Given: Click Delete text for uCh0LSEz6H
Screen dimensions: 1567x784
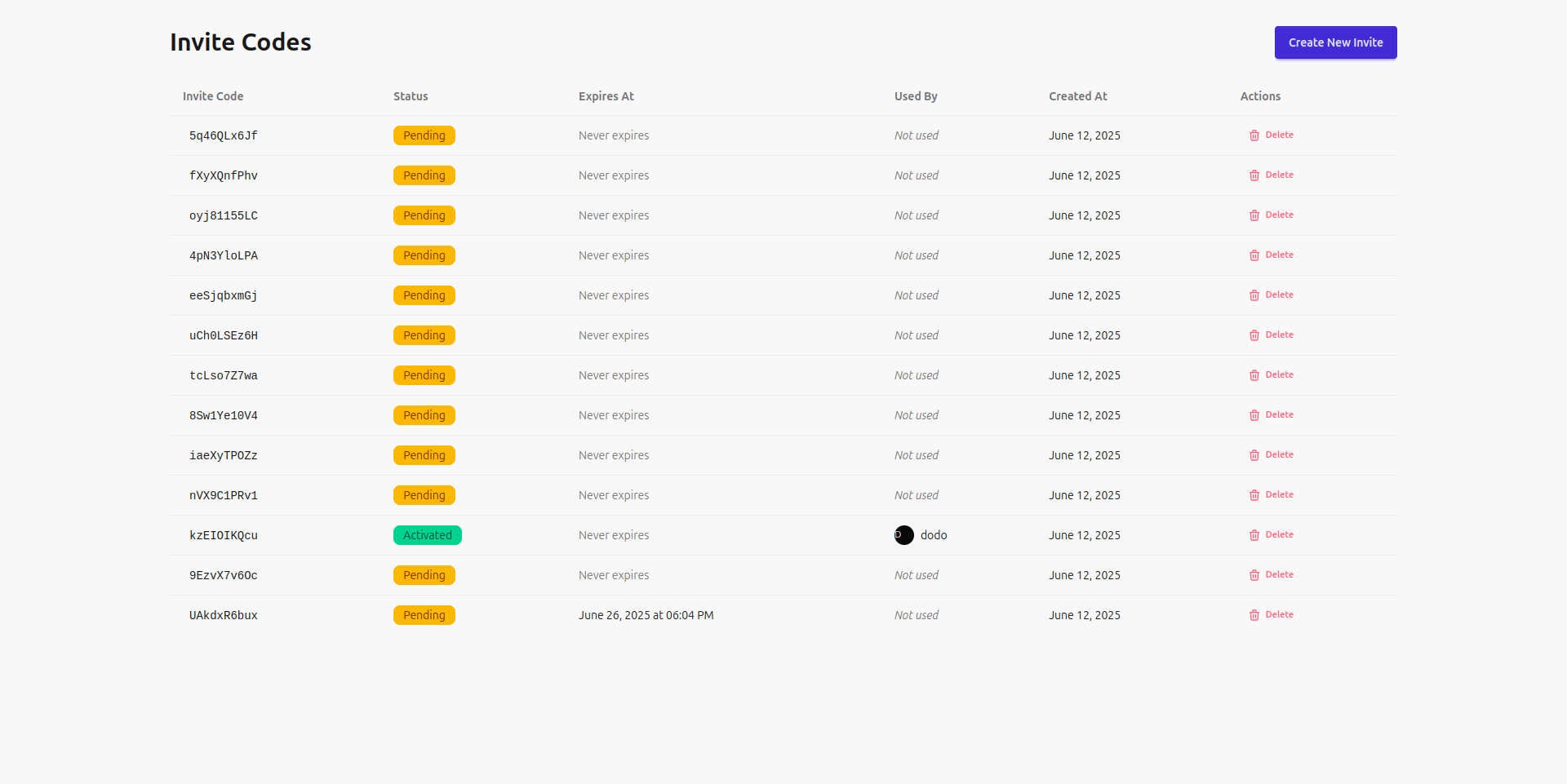Looking at the screenshot, I should tap(1279, 335).
